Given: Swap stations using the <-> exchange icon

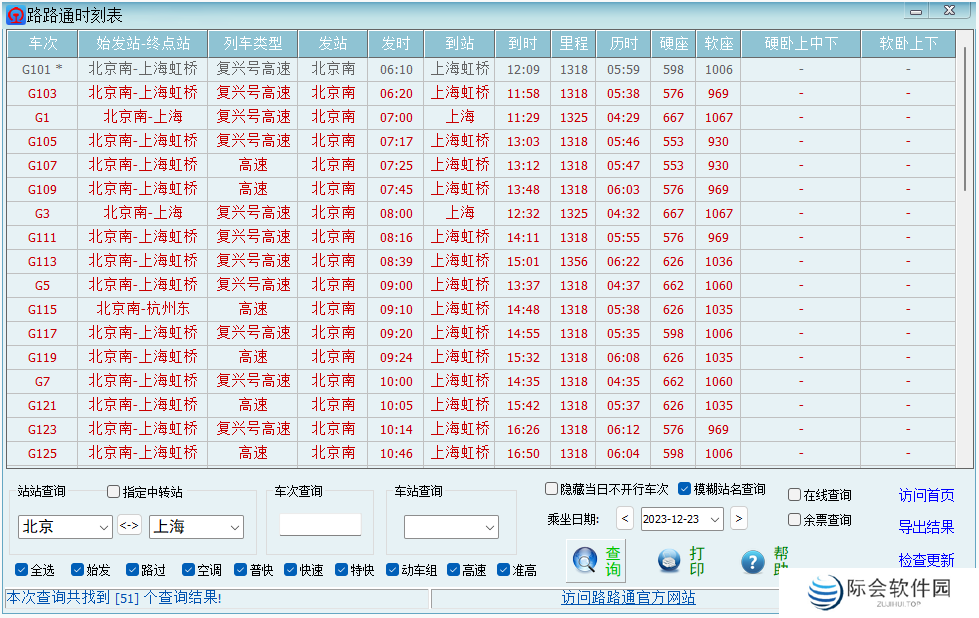Looking at the screenshot, I should [129, 524].
